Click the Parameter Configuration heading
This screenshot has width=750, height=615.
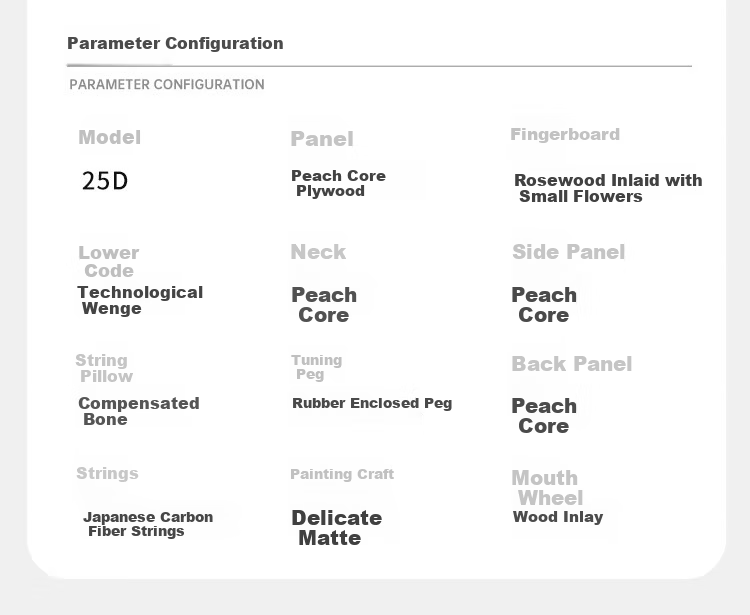tap(175, 44)
